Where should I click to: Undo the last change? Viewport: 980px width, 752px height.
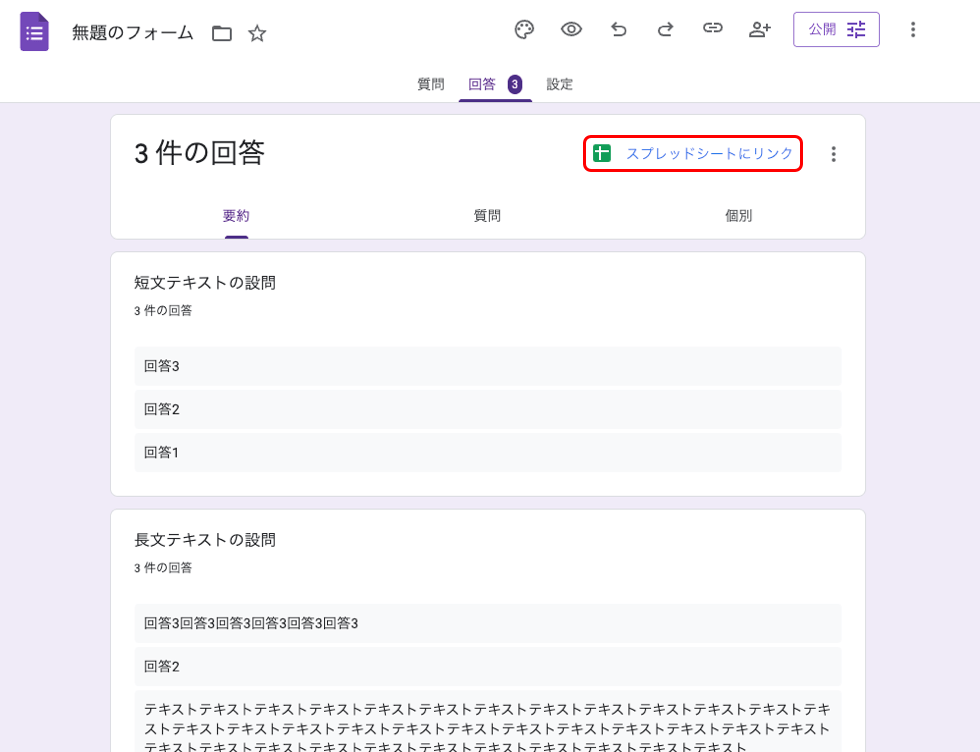(618, 29)
